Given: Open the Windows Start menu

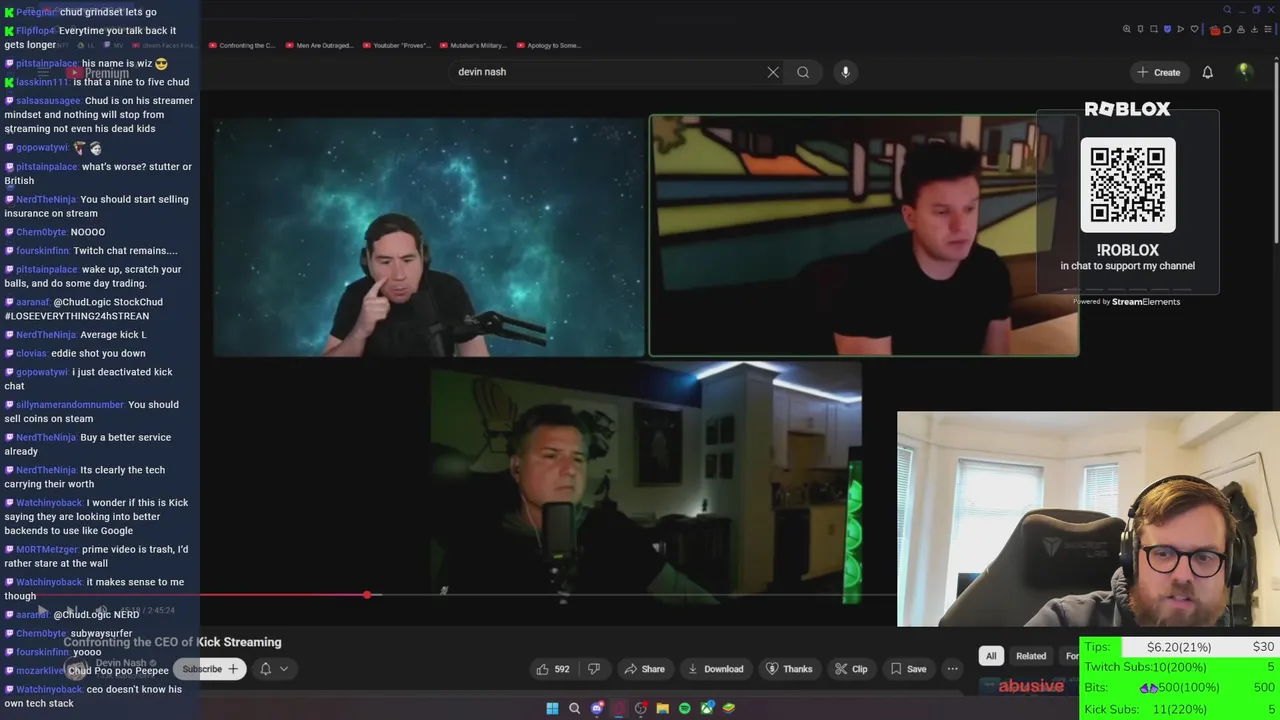Looking at the screenshot, I should point(552,708).
